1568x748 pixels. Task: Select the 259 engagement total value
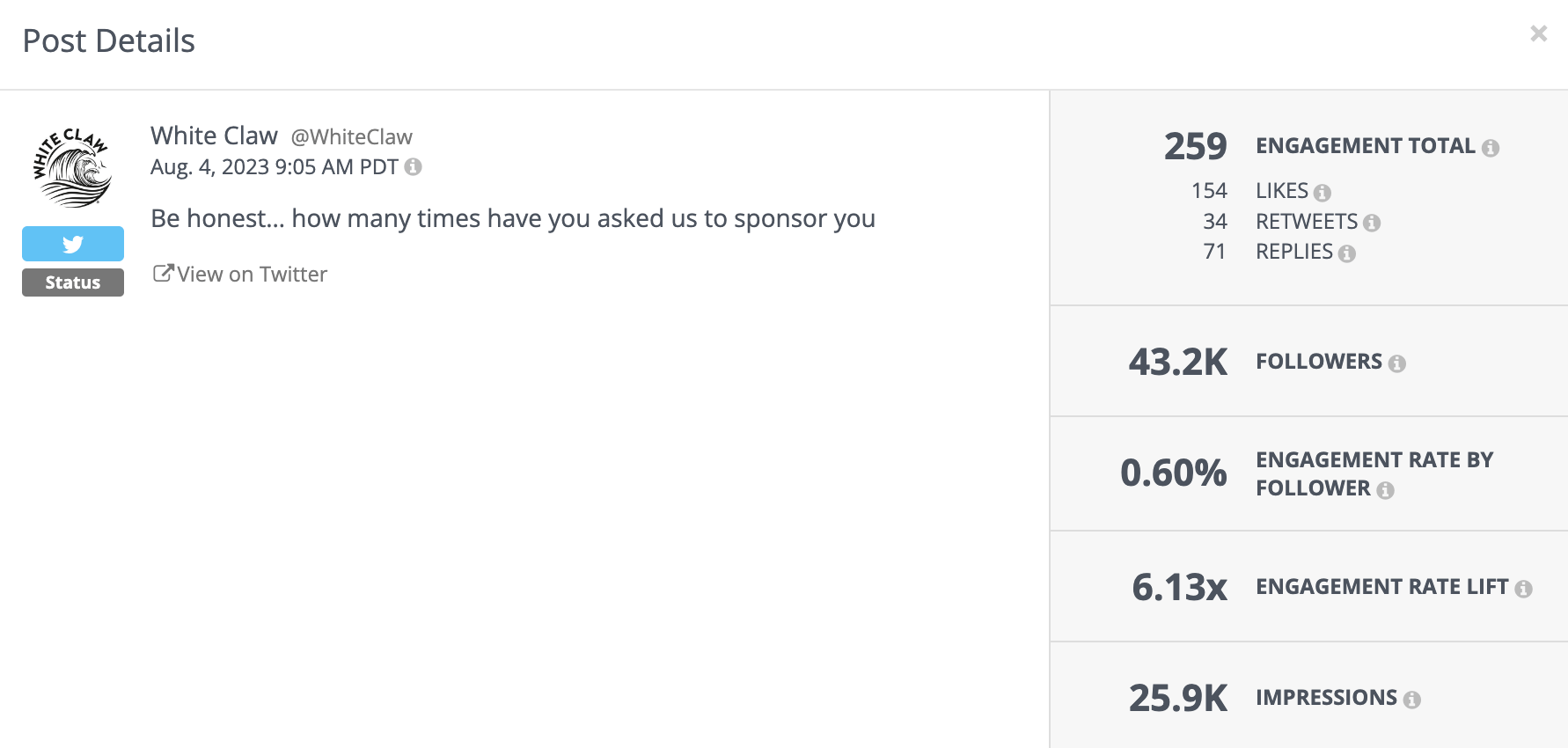coord(1195,146)
